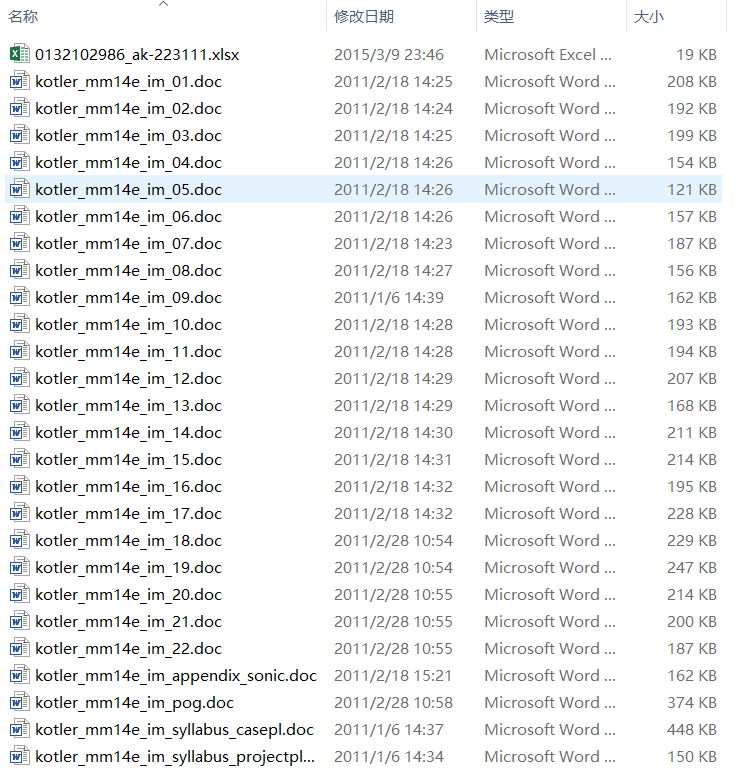Image resolution: width=751 pixels, height=781 pixels.
Task: Click the Word icon of kotler_mm14e_im_20.doc
Action: 19,593
